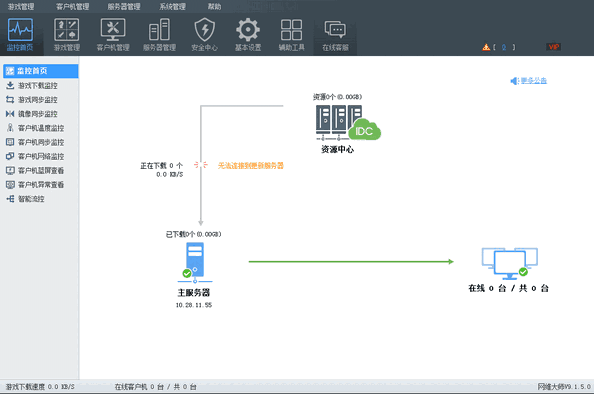
Task: Click status bar 在线客户机 count
Action: 155,387
